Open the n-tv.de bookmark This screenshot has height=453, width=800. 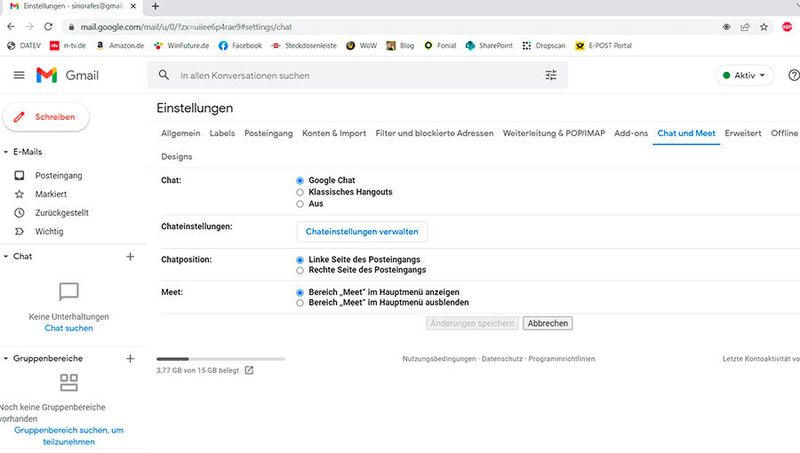(x=68, y=45)
